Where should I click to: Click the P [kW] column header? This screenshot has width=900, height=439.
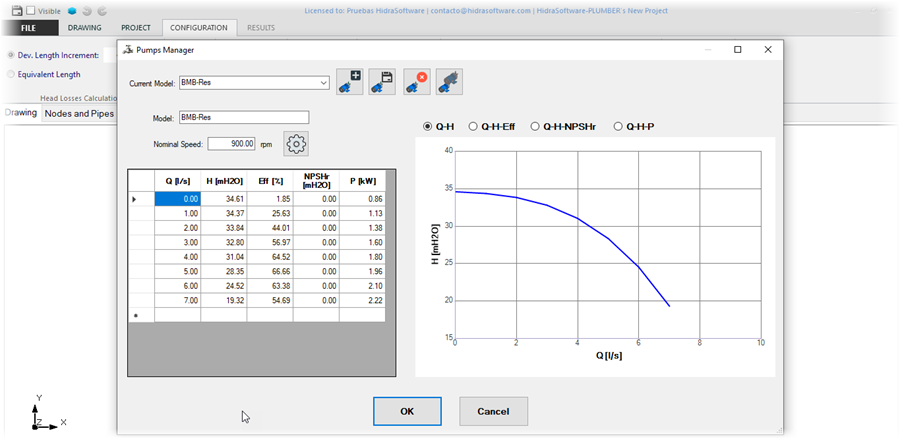(362, 181)
